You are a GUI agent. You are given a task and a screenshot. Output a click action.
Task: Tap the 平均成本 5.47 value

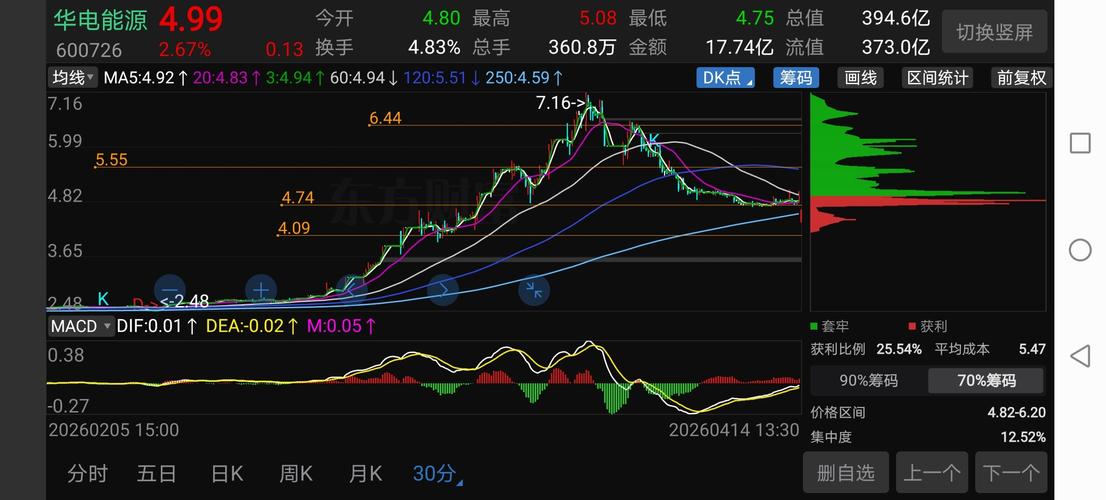click(x=1032, y=349)
